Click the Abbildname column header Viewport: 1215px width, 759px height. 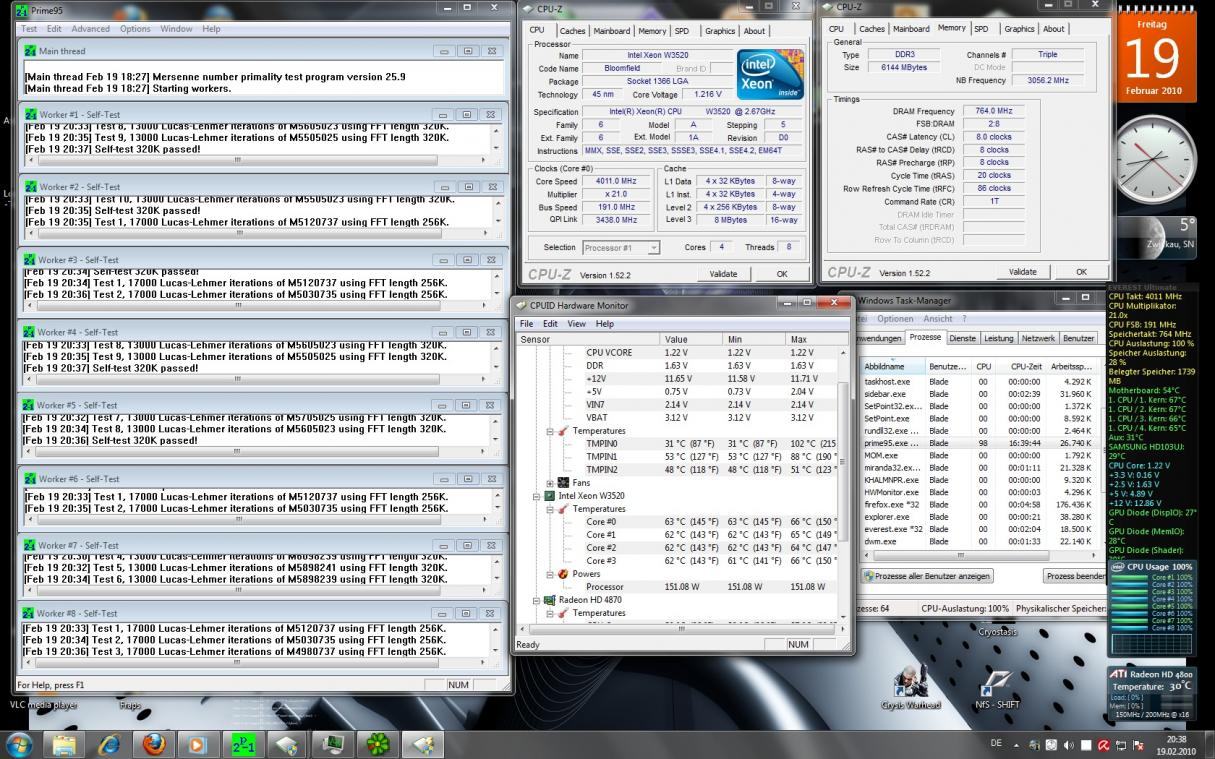tap(893, 367)
